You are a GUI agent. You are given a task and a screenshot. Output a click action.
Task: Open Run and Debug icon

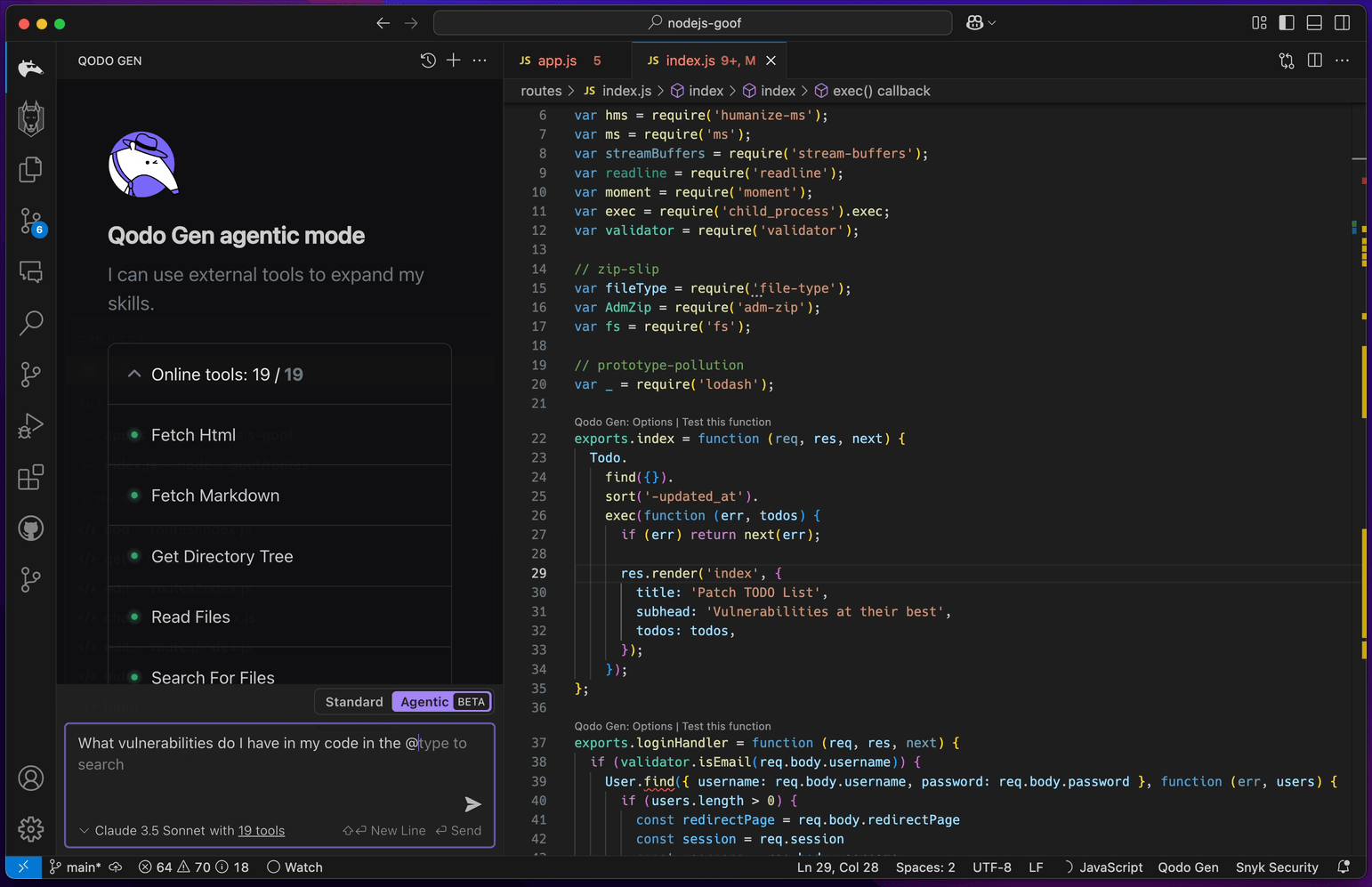[31, 426]
